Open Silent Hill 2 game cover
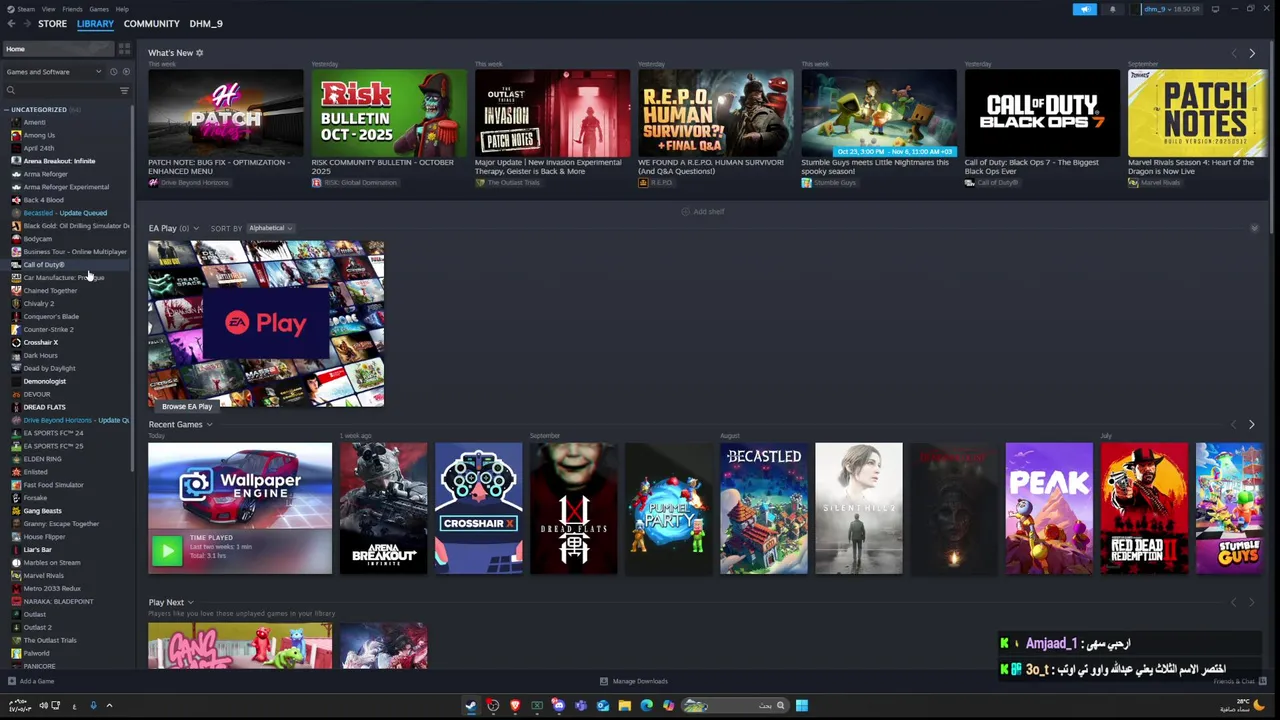The height and width of the screenshot is (720, 1280). point(858,508)
